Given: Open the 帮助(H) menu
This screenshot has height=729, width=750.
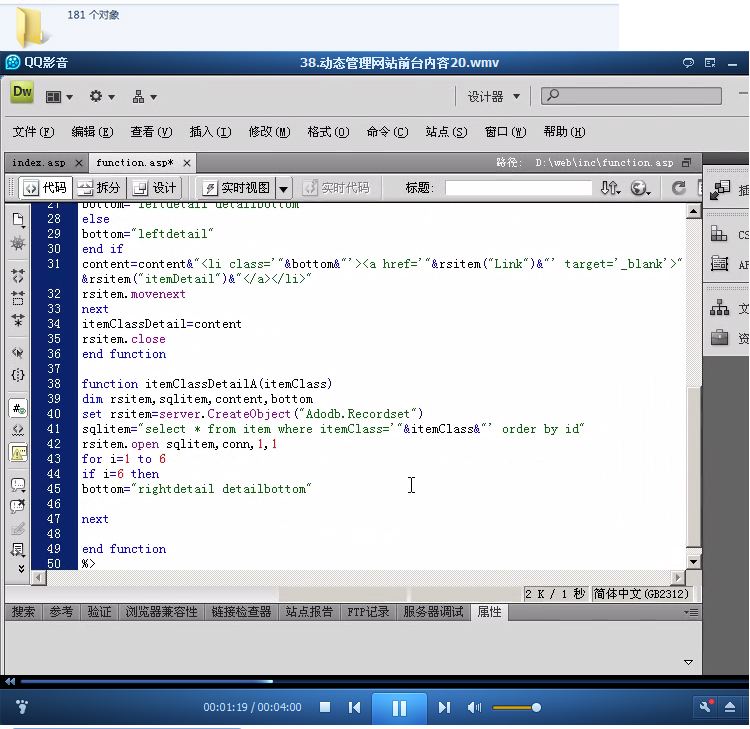Looking at the screenshot, I should click(x=564, y=132).
